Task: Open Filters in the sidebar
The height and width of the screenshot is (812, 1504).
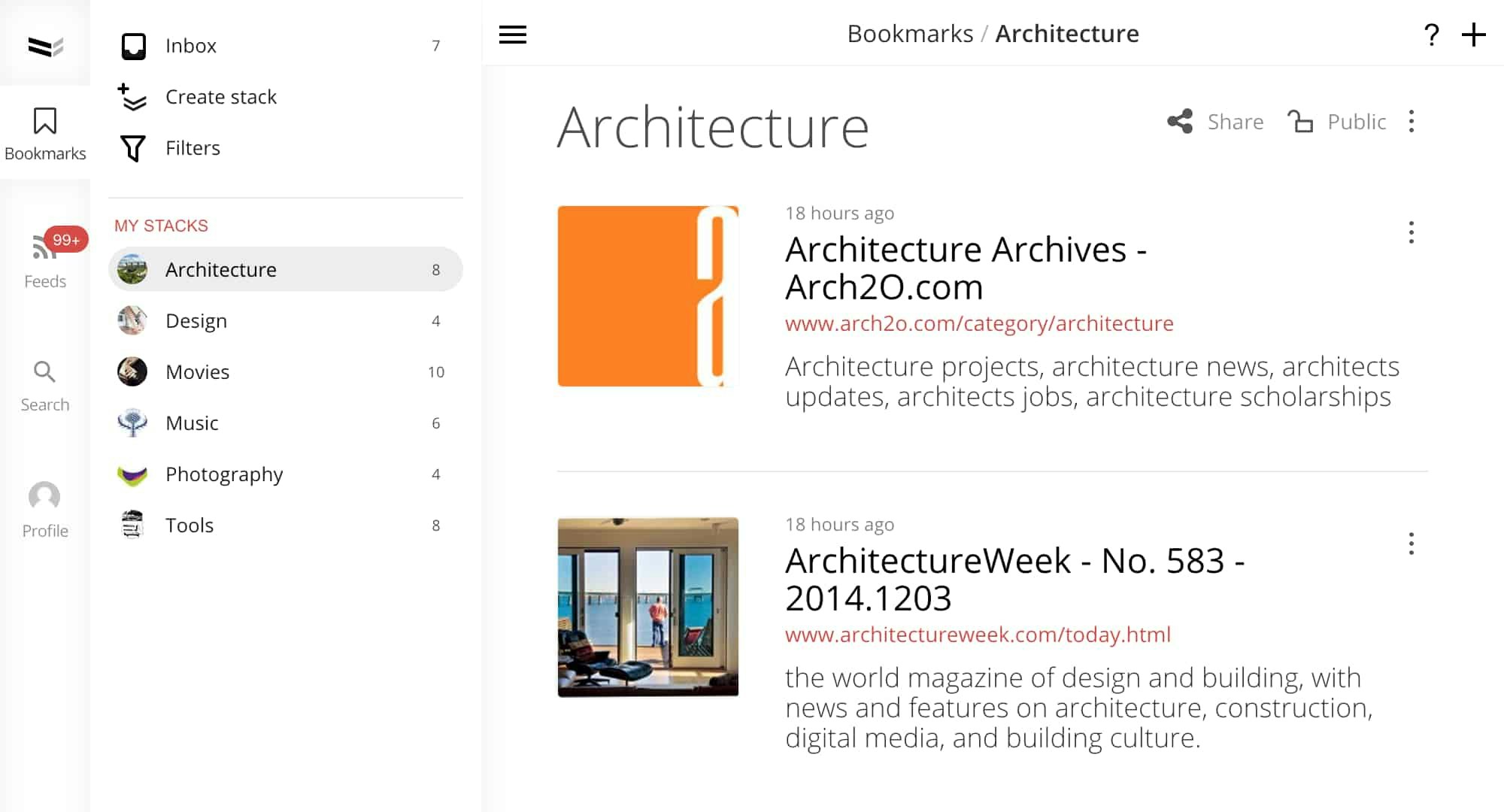Action: [x=193, y=148]
